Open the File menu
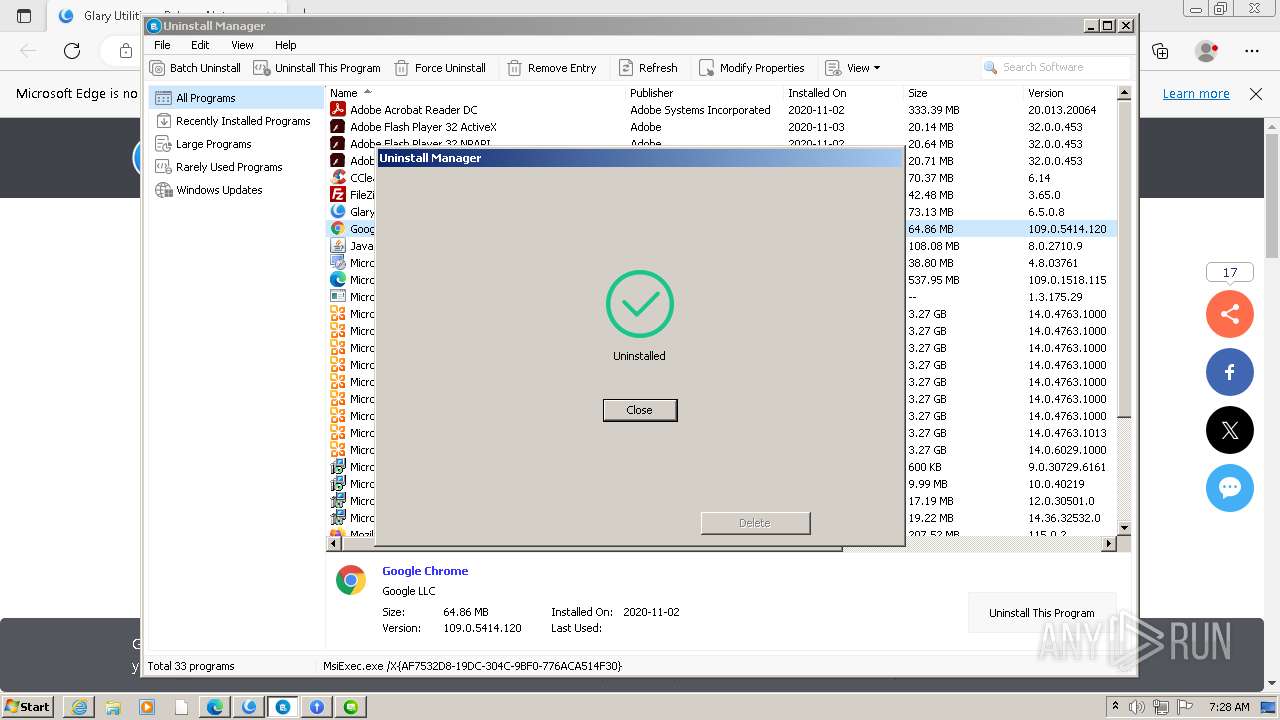1280x720 pixels. (162, 45)
